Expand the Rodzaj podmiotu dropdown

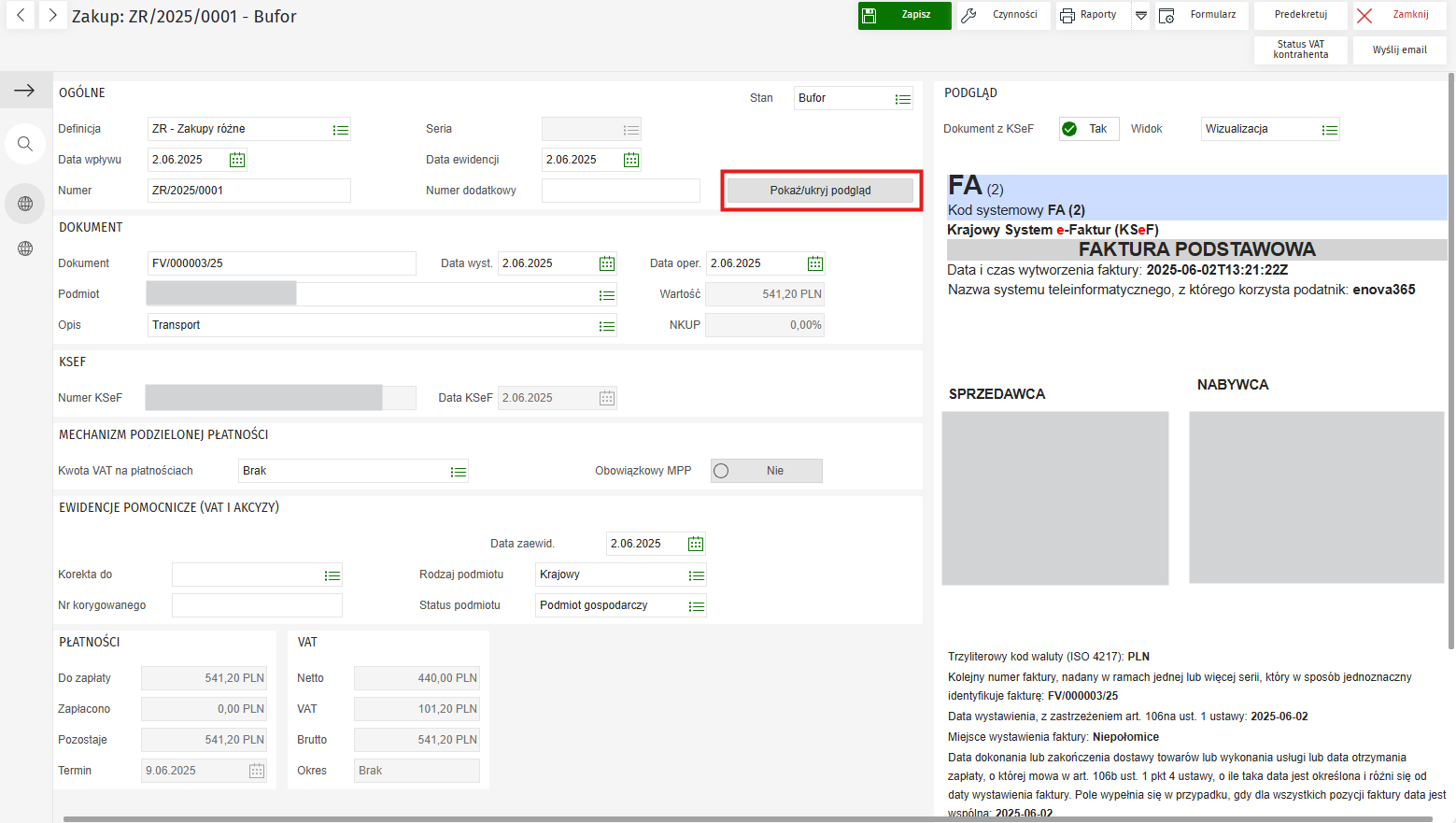(x=696, y=575)
